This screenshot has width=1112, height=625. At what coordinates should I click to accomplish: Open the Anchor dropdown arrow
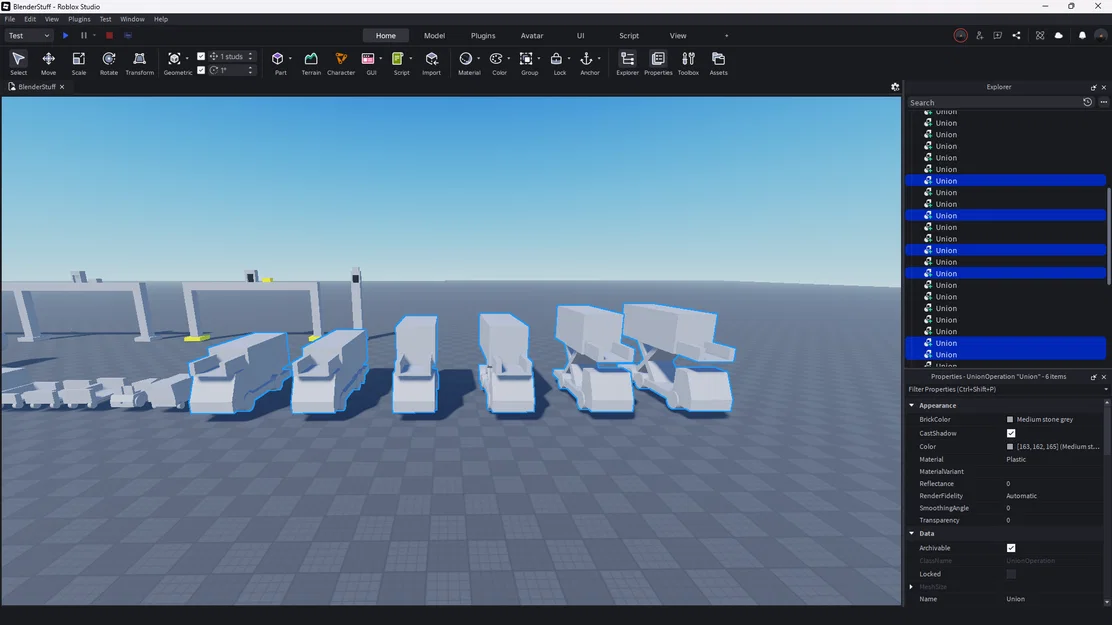pos(599,59)
